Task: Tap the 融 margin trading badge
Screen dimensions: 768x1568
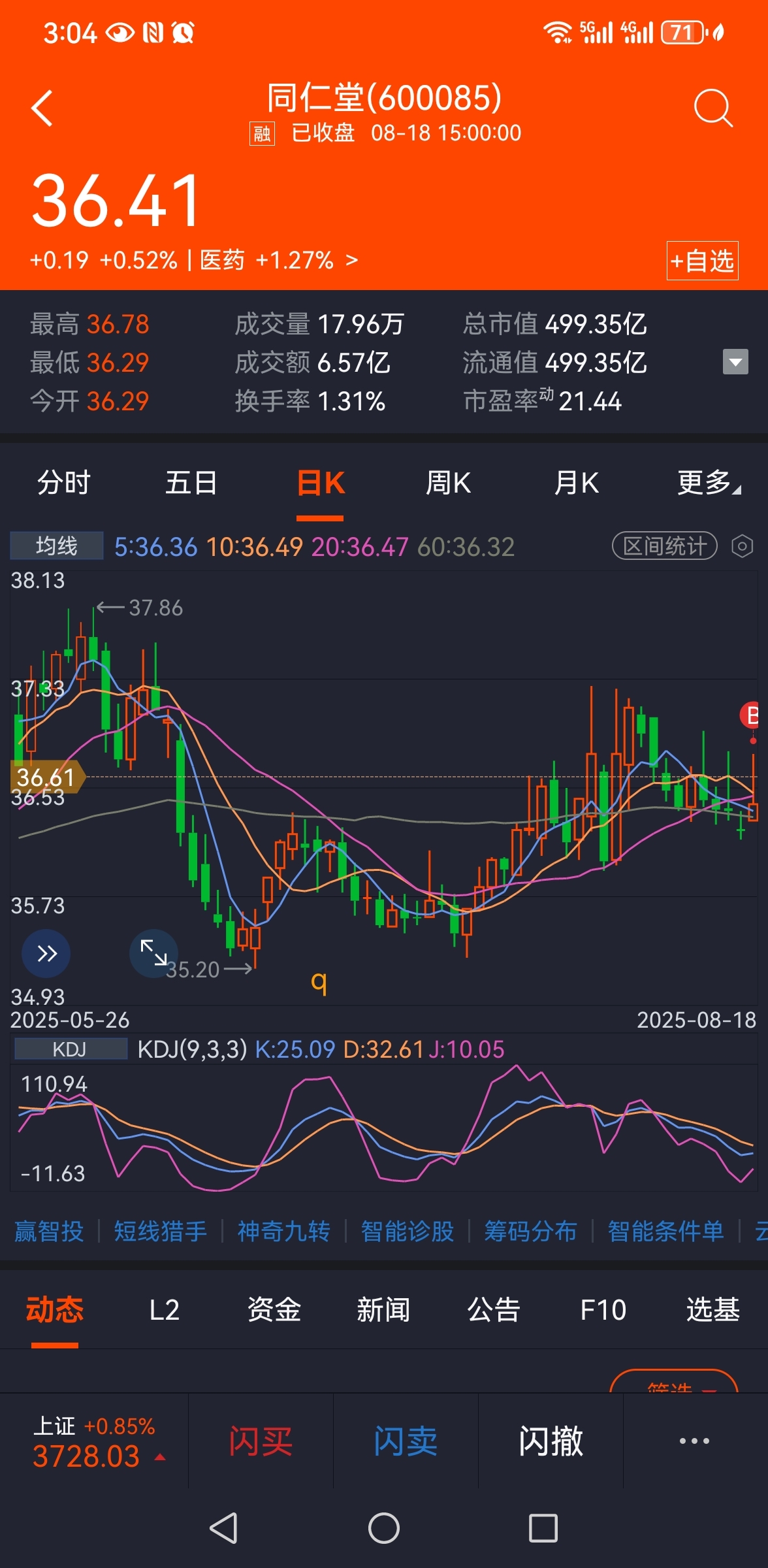Action: pyautogui.click(x=262, y=134)
